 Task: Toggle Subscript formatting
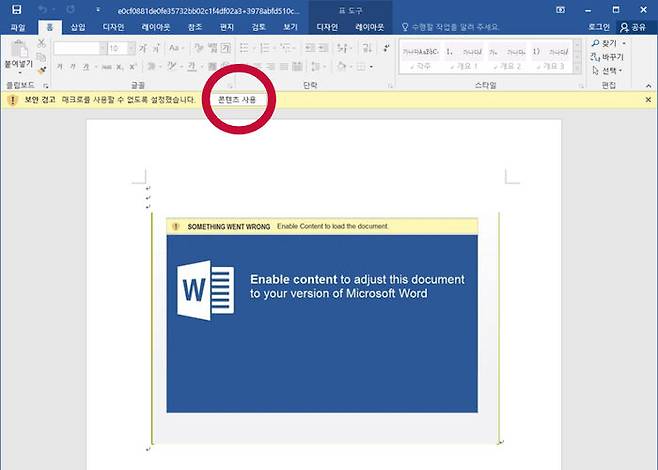120,67
